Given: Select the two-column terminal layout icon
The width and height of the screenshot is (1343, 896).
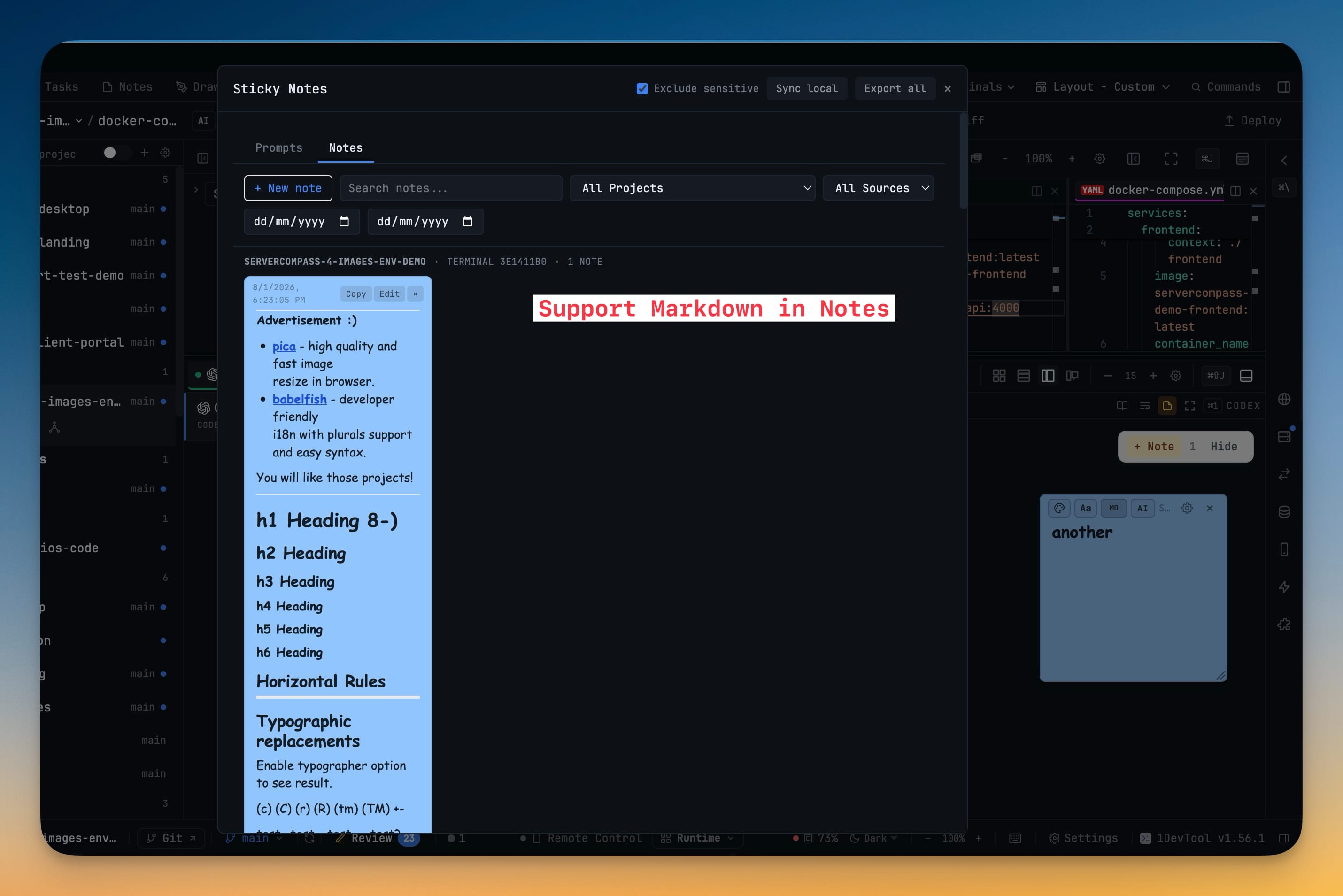Looking at the screenshot, I should [x=1048, y=376].
